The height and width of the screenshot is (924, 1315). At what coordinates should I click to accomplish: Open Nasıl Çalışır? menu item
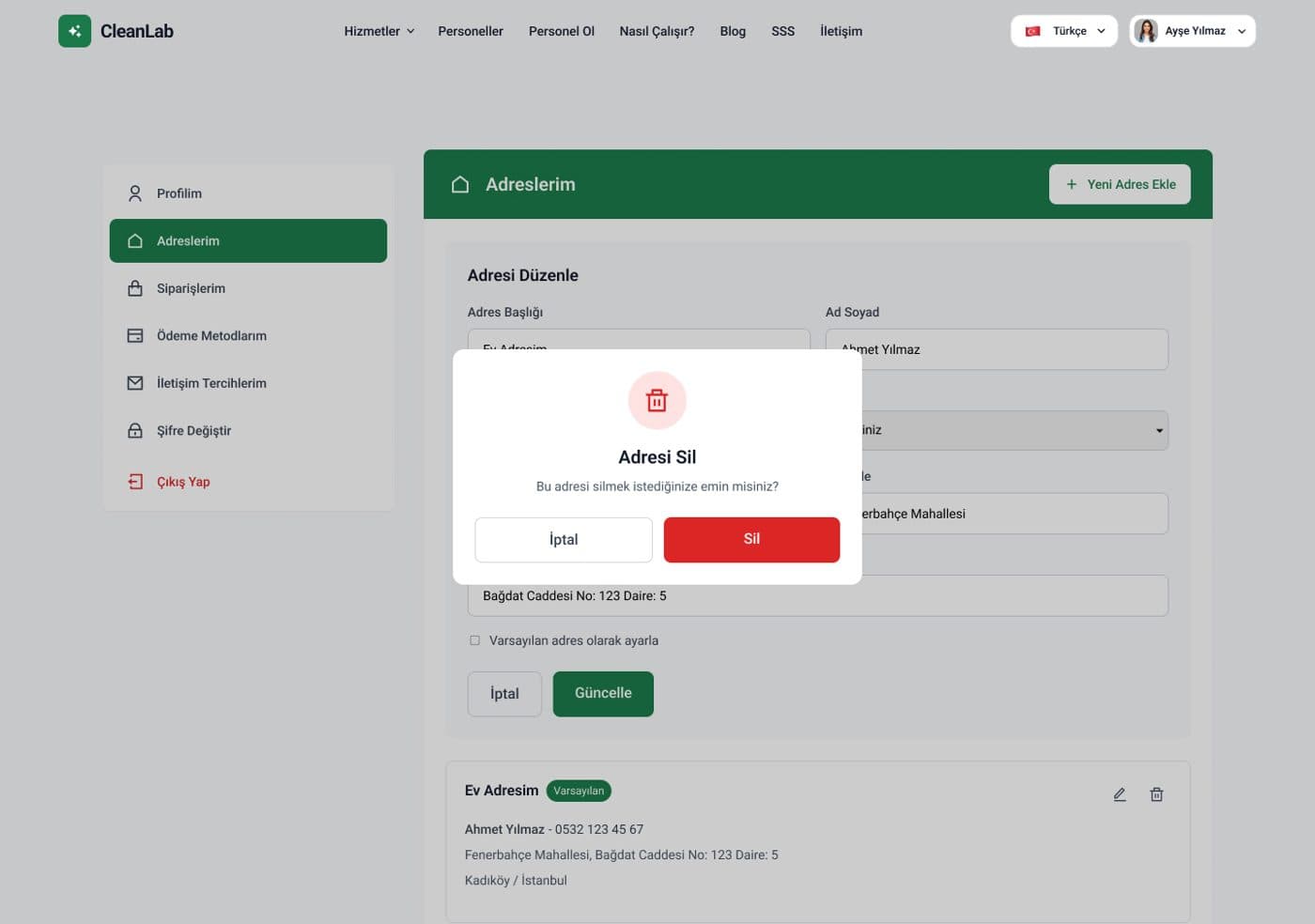[x=657, y=31]
